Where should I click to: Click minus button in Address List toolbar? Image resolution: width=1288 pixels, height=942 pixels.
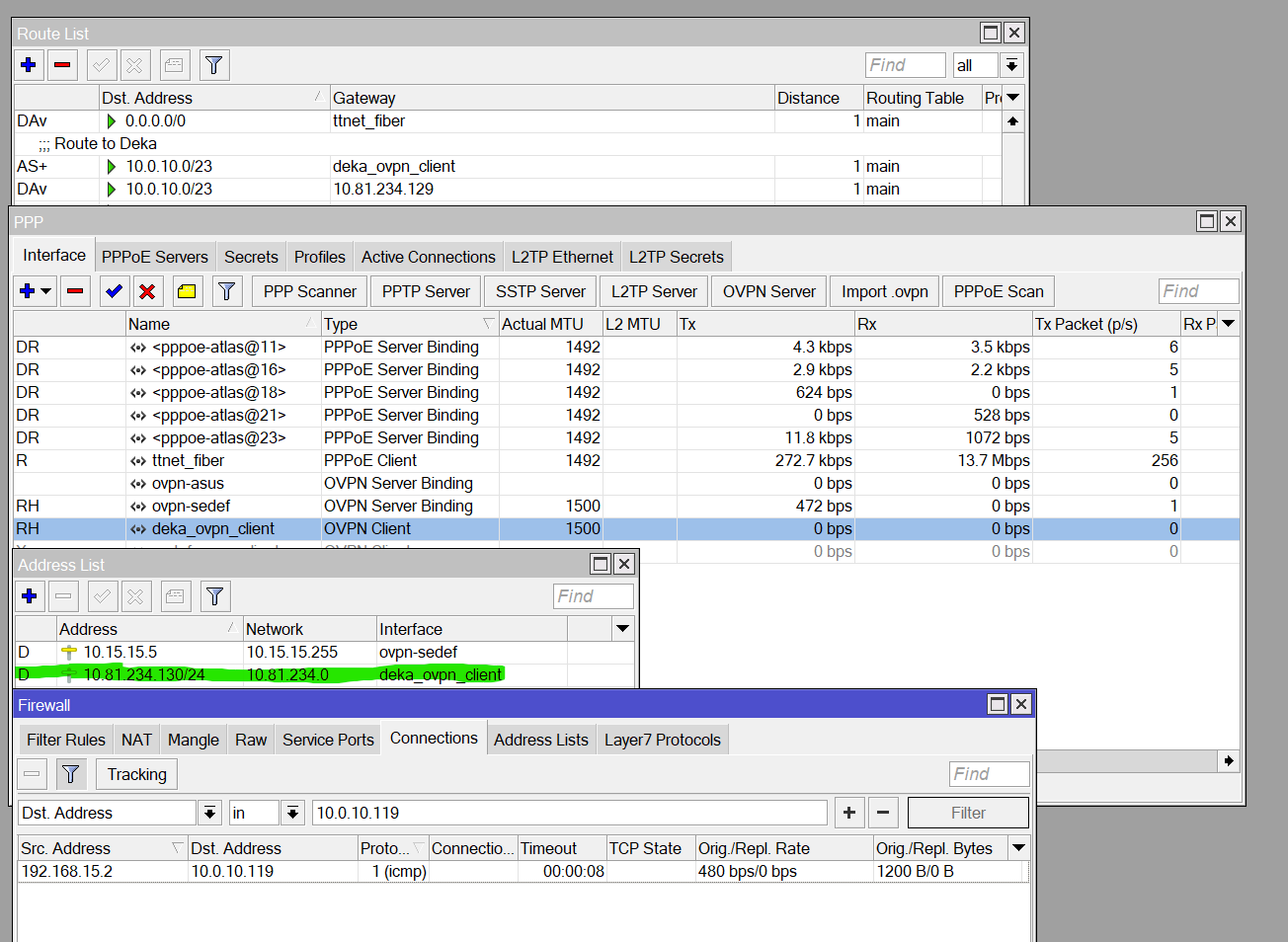point(63,596)
